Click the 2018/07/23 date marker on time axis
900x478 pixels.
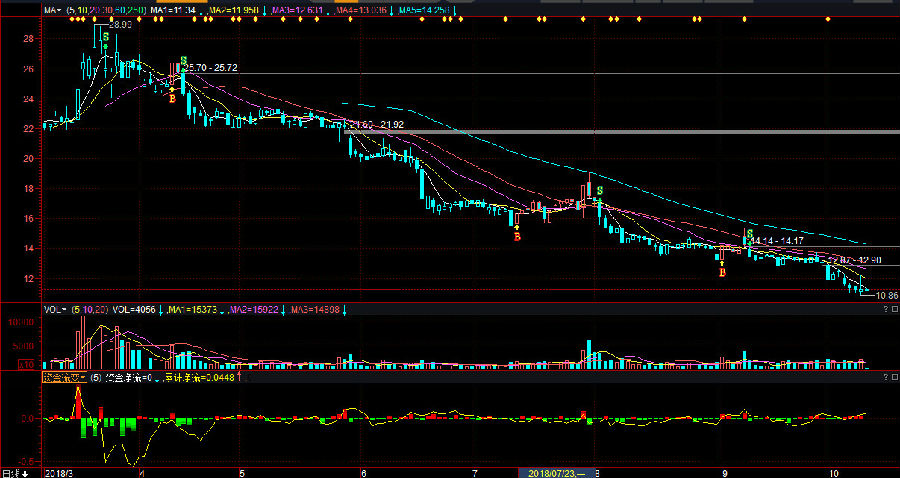click(x=555, y=472)
